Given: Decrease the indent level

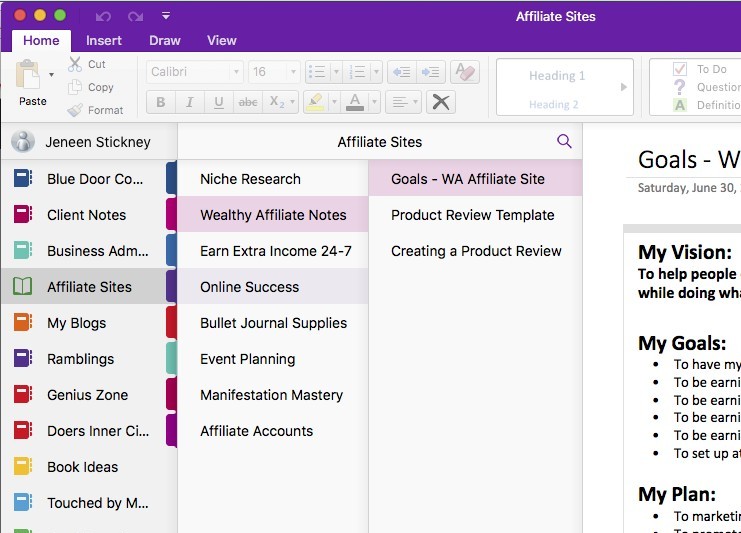Looking at the screenshot, I should click(x=402, y=72).
